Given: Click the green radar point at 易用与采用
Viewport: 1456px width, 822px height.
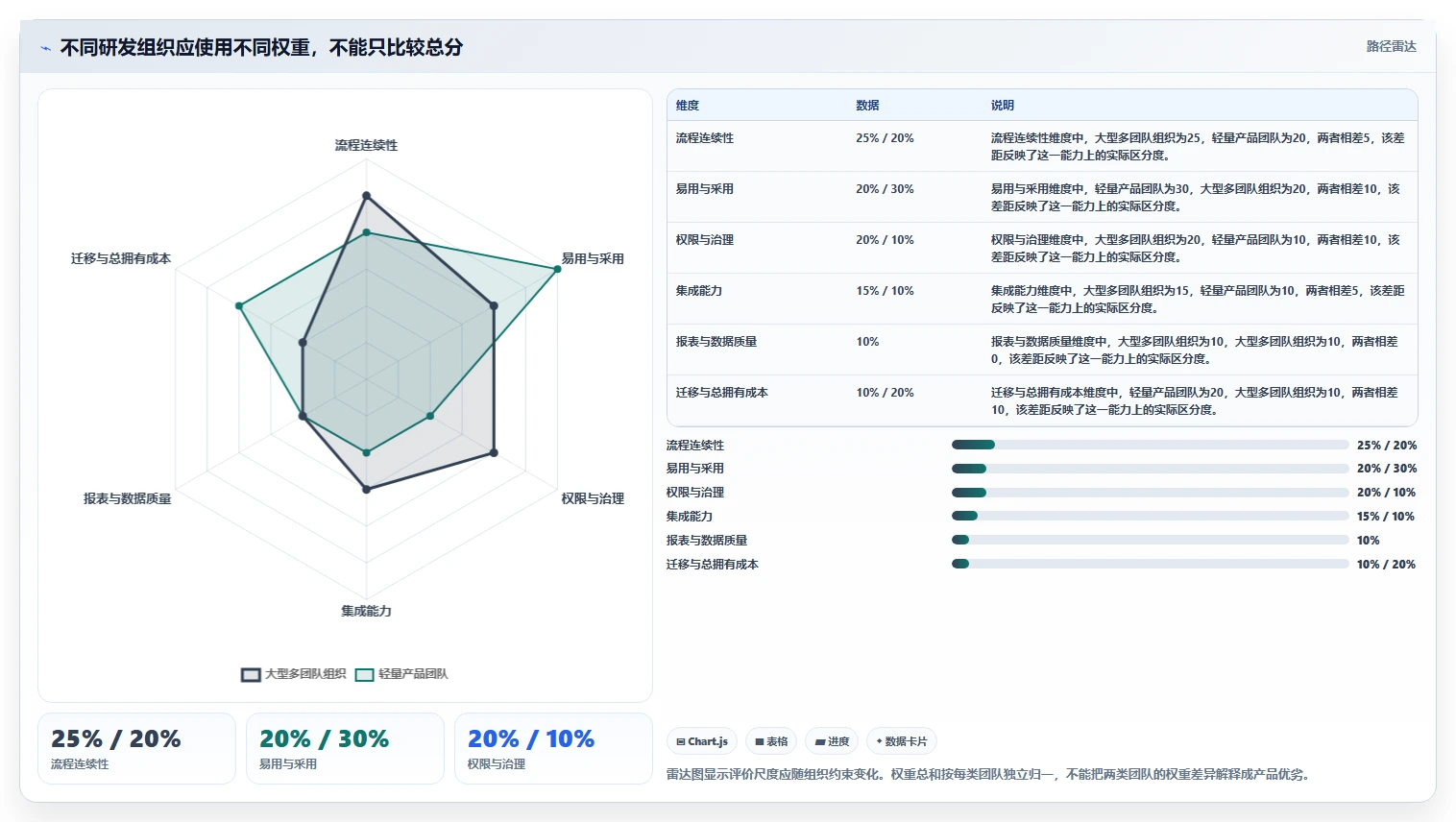Looking at the screenshot, I should (557, 269).
